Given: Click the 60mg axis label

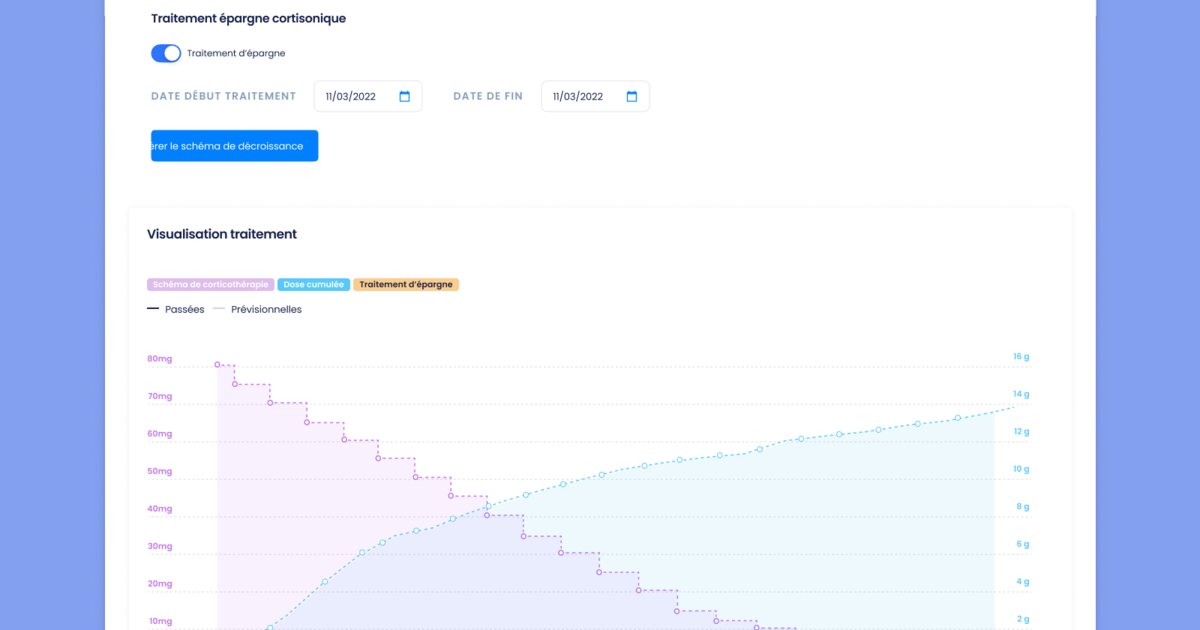Looking at the screenshot, I should 160,434.
